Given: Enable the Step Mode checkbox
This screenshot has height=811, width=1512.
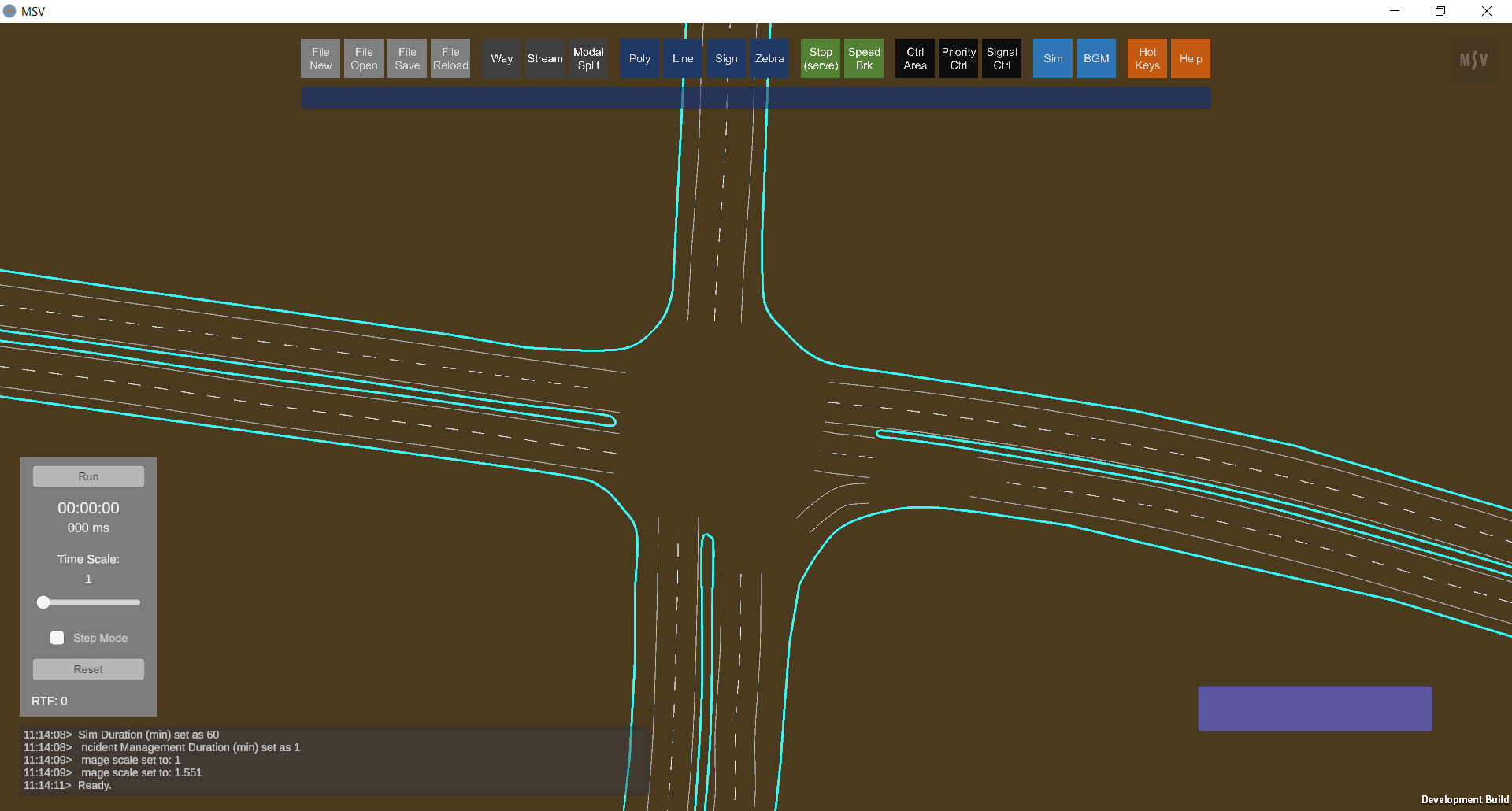Looking at the screenshot, I should 57,638.
